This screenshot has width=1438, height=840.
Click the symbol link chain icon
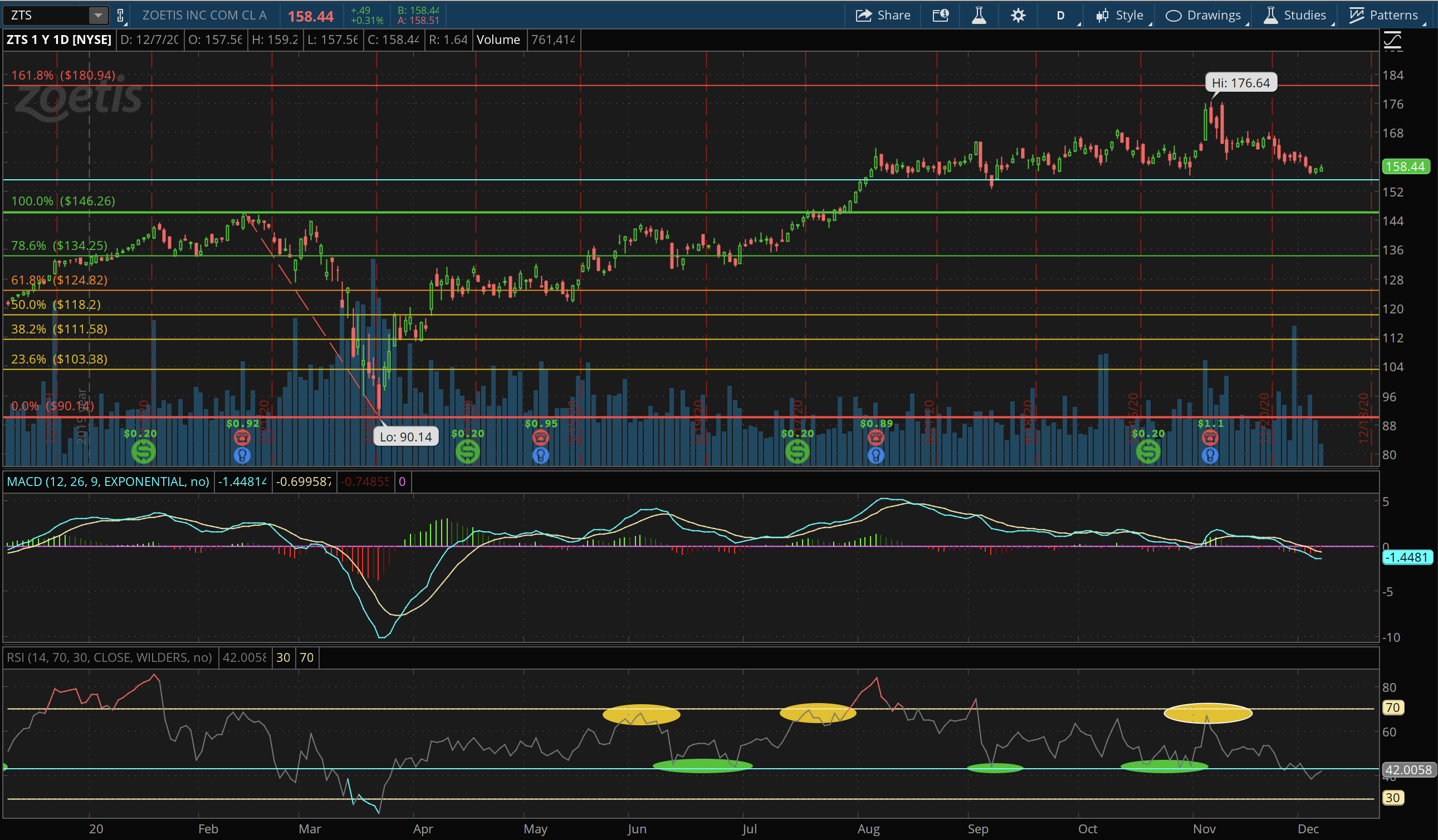click(x=120, y=16)
